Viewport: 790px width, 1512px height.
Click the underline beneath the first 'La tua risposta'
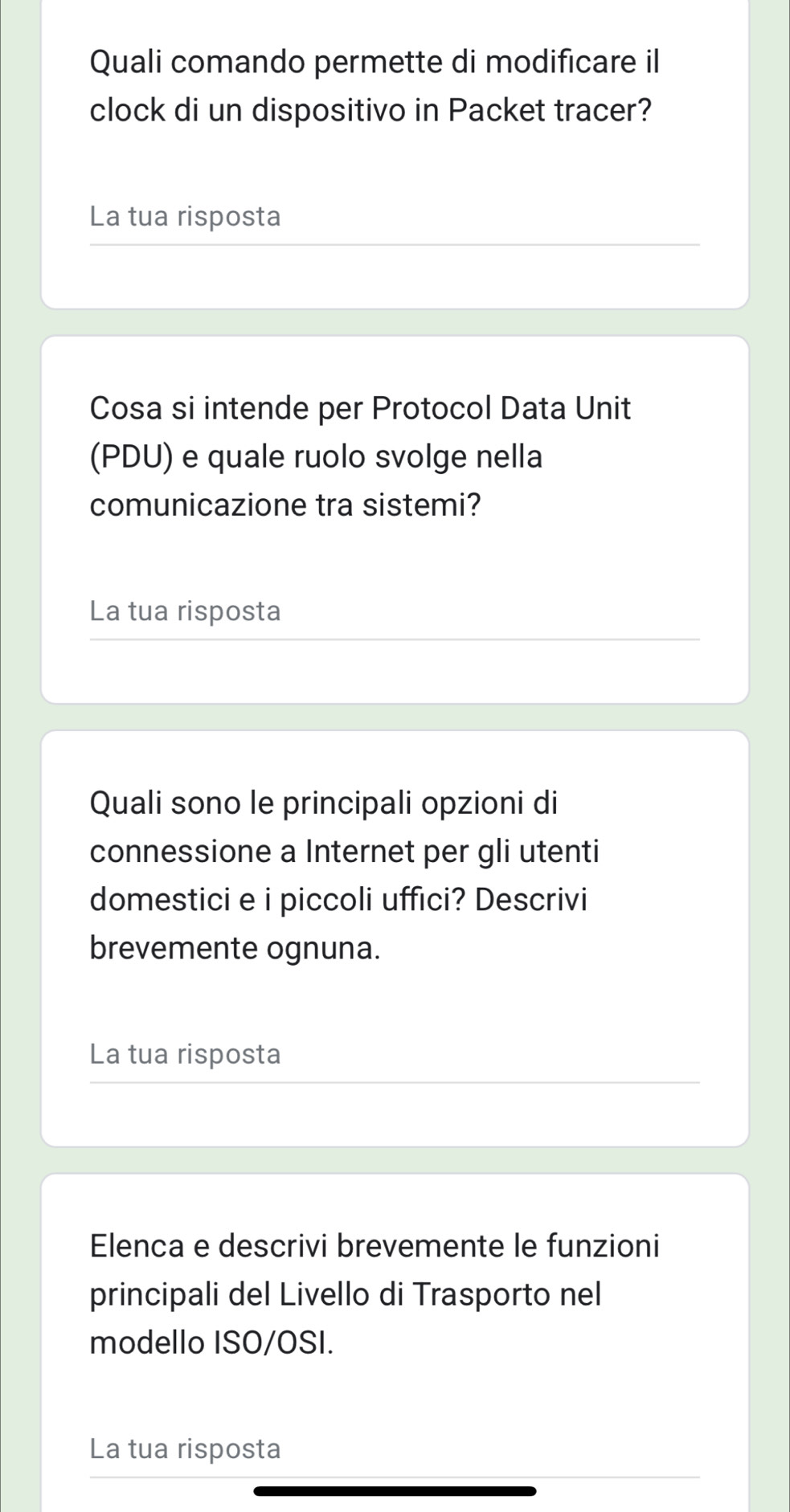(x=394, y=244)
